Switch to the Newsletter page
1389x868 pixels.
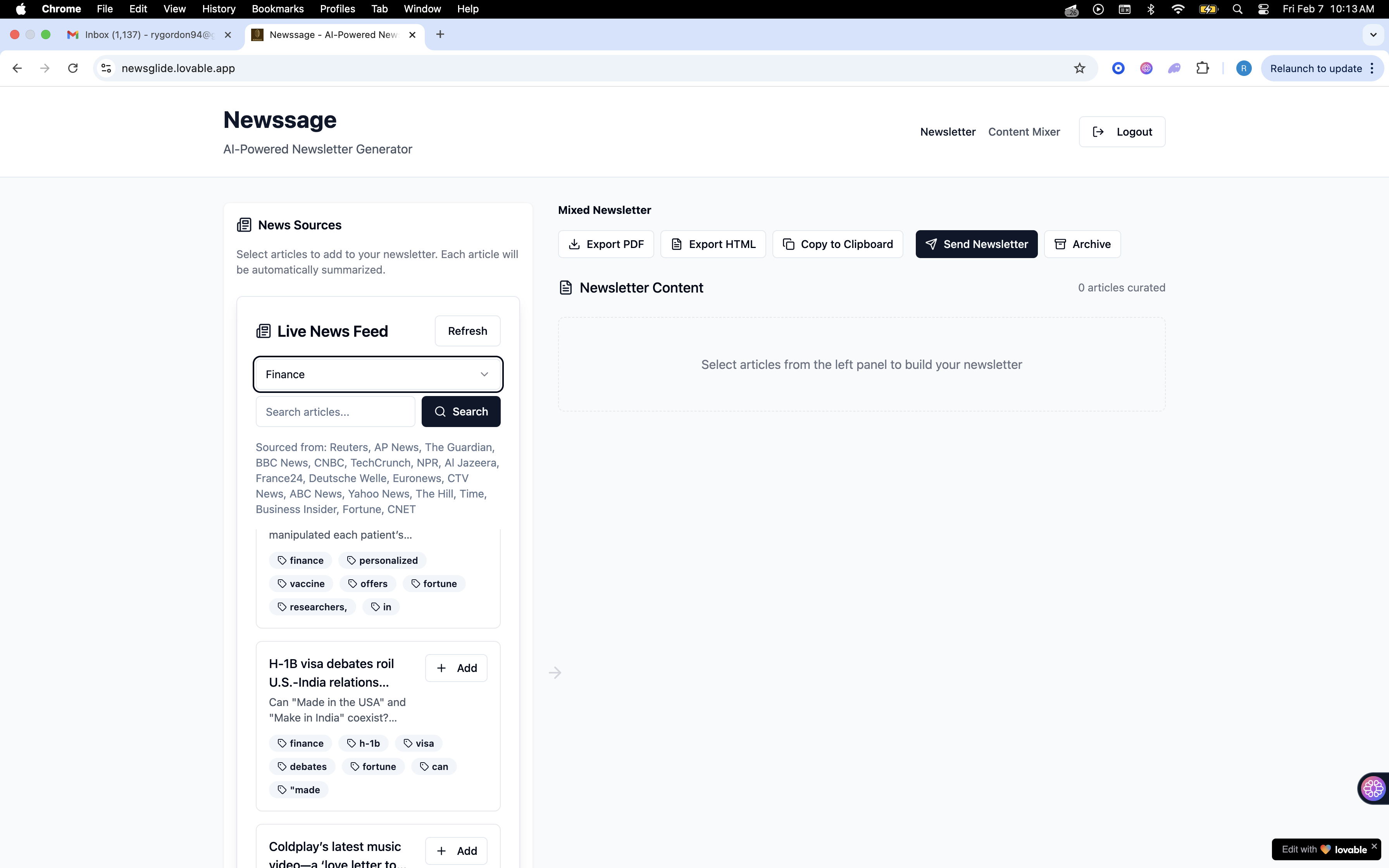pyautogui.click(x=948, y=131)
